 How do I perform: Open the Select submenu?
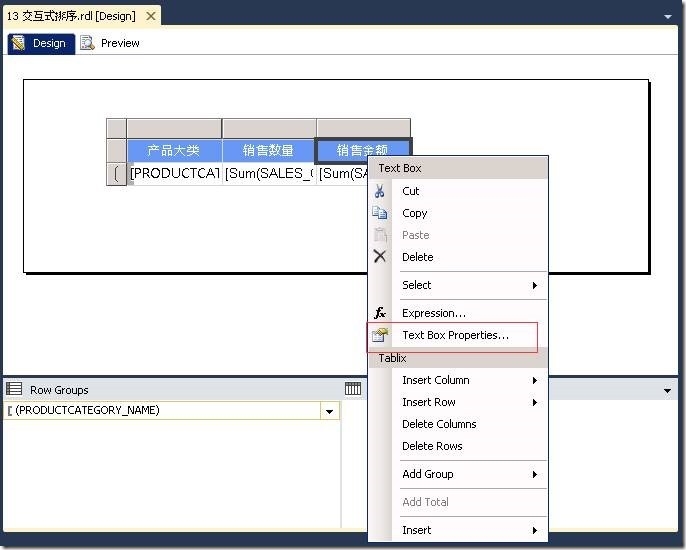coord(458,285)
